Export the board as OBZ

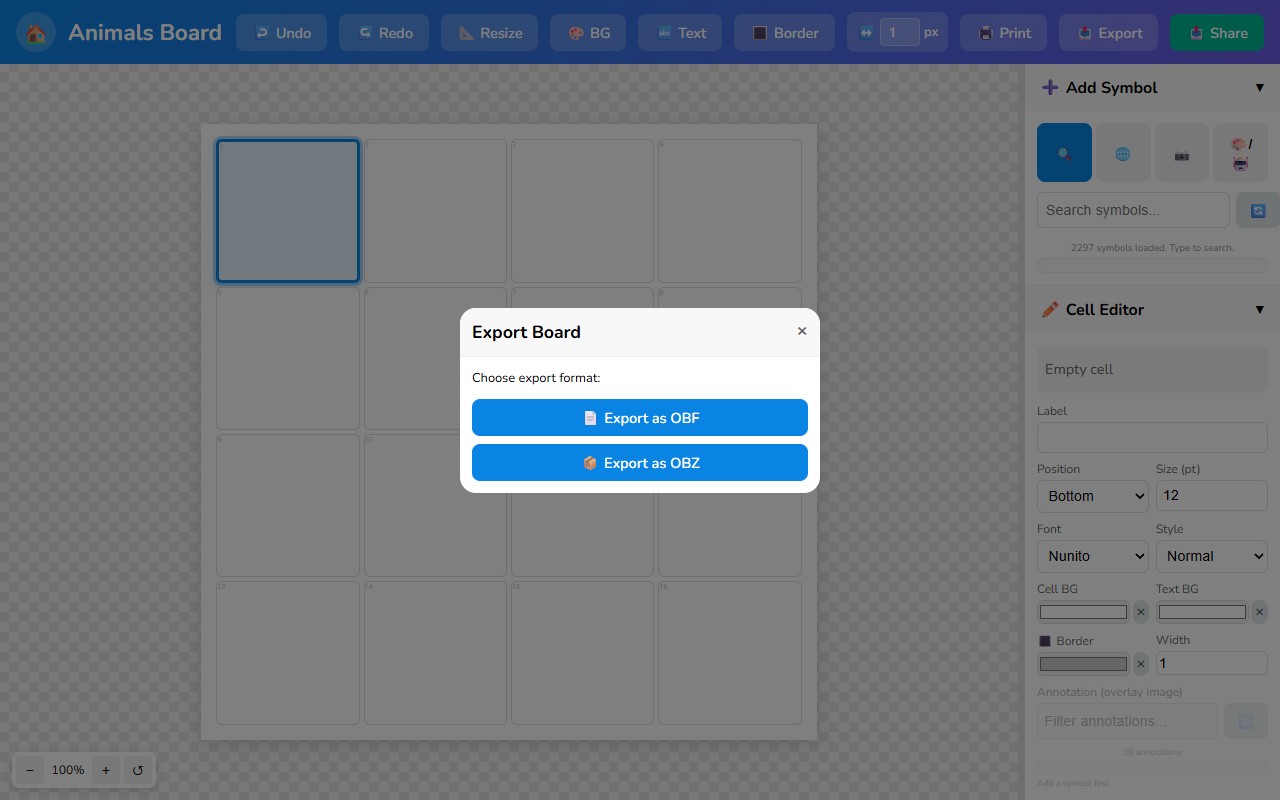click(x=640, y=462)
